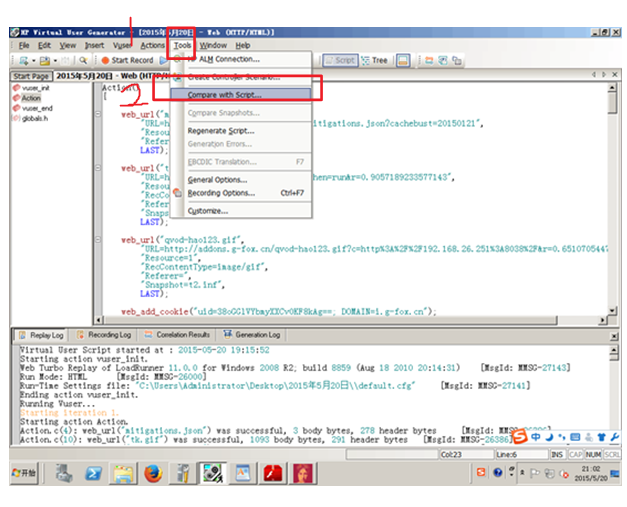This screenshot has height=507, width=627.
Task: Toggle the output window panel icon
Action: point(403,61)
